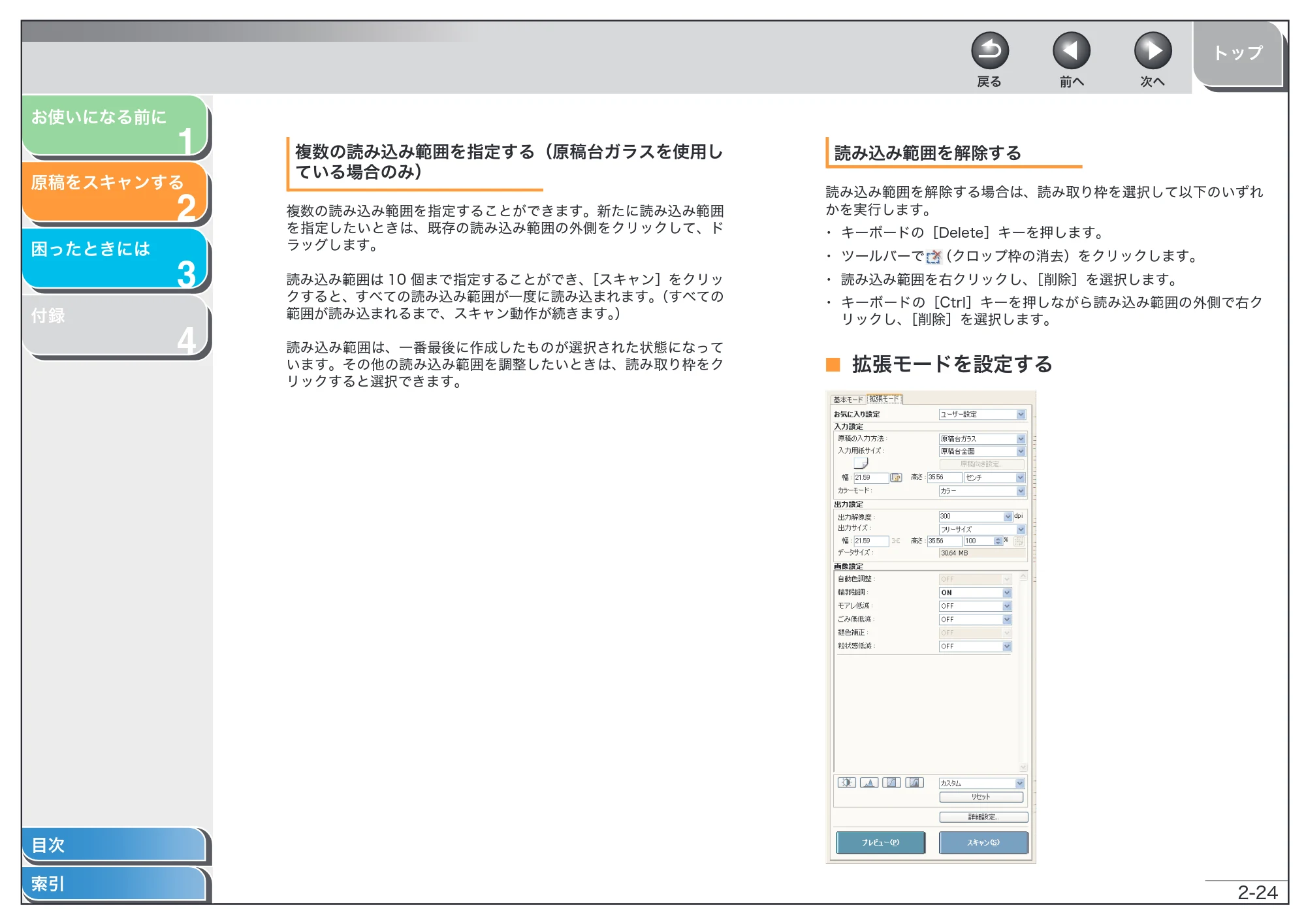Open the disabled 自動色調整 dropdown
Image resolution: width=1306 pixels, height=924 pixels.
click(976, 579)
